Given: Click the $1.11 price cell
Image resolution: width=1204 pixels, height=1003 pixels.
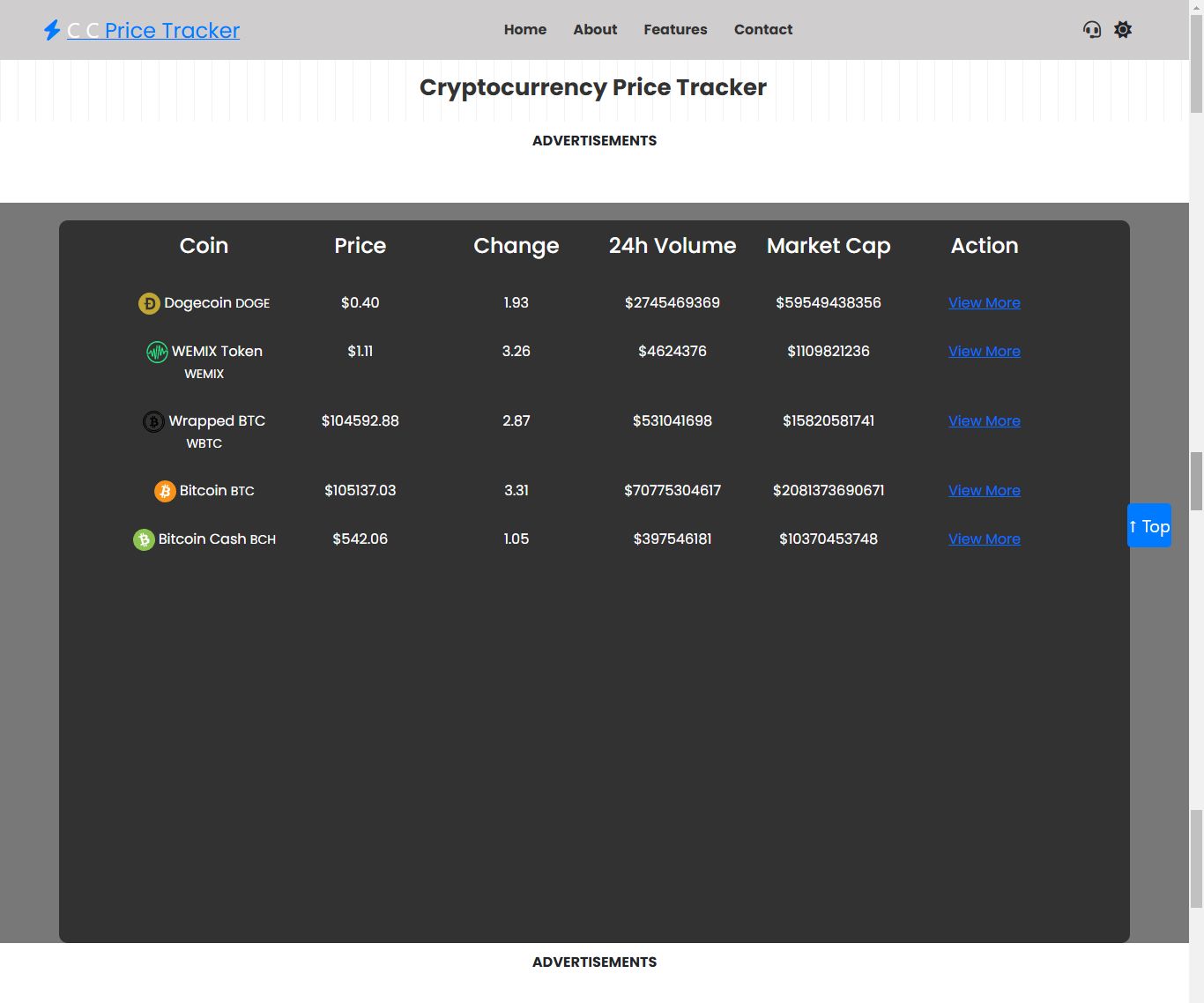Looking at the screenshot, I should 360,351.
